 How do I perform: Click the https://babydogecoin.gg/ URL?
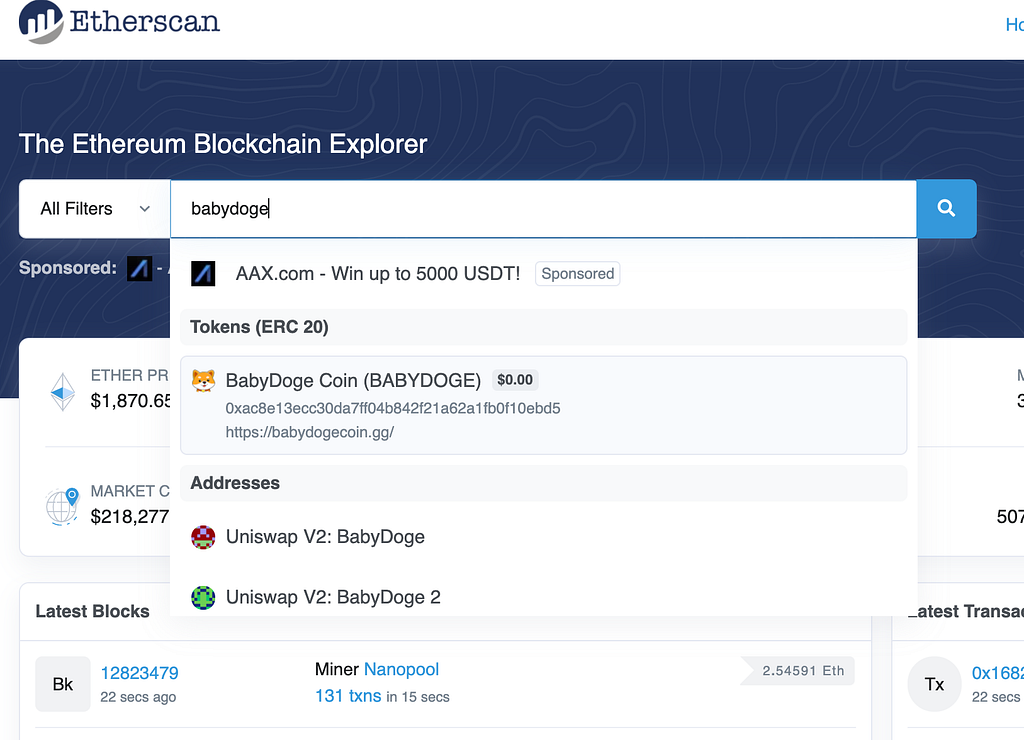point(310,432)
